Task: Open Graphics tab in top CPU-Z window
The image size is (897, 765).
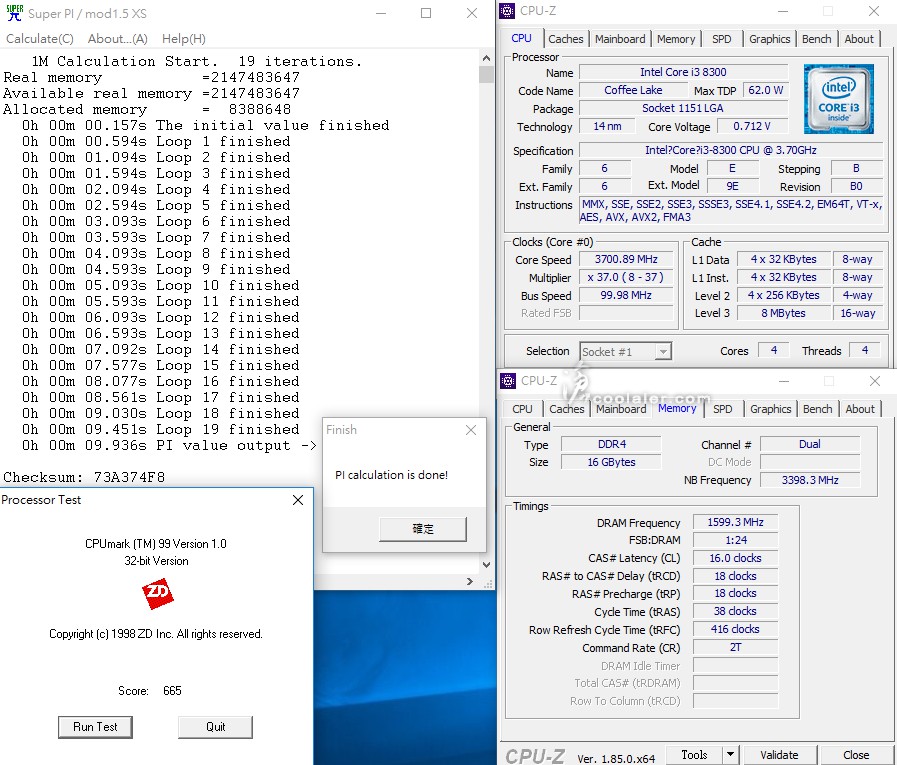Action: pos(769,39)
